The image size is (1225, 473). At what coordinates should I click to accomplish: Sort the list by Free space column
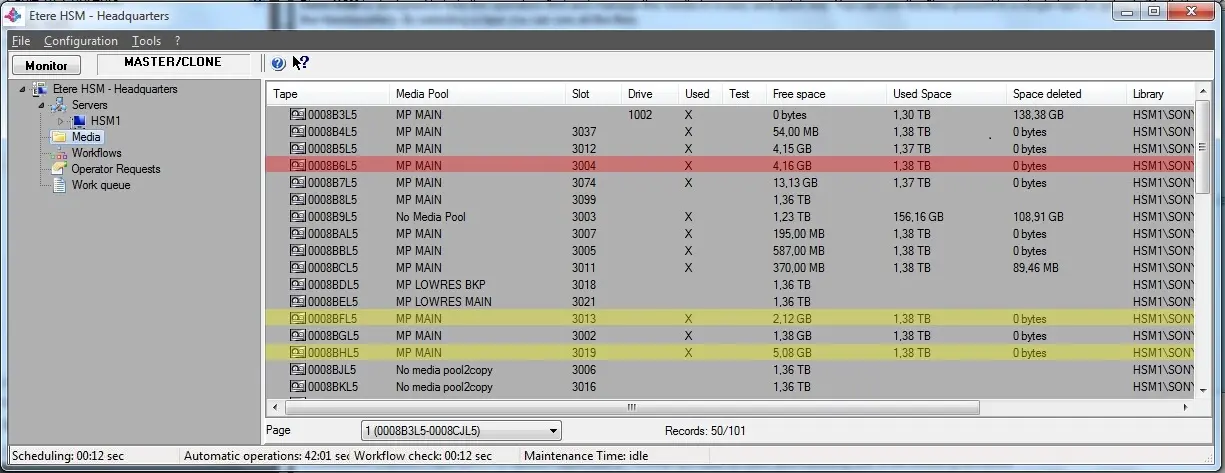pyautogui.click(x=798, y=94)
